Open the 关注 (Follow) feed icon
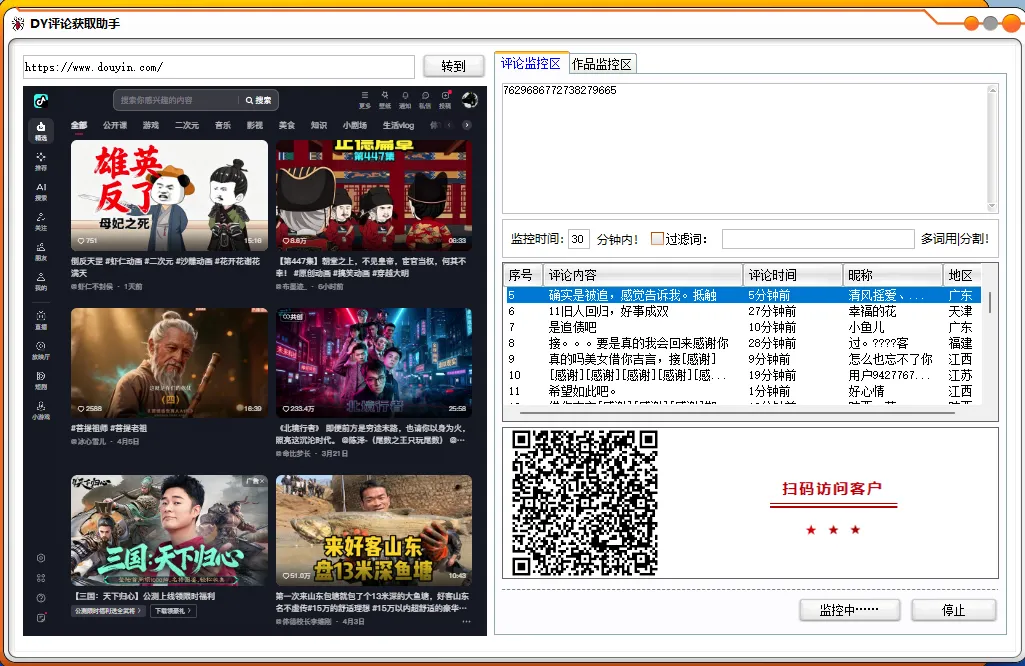This screenshot has height=666, width=1025. pos(41,220)
